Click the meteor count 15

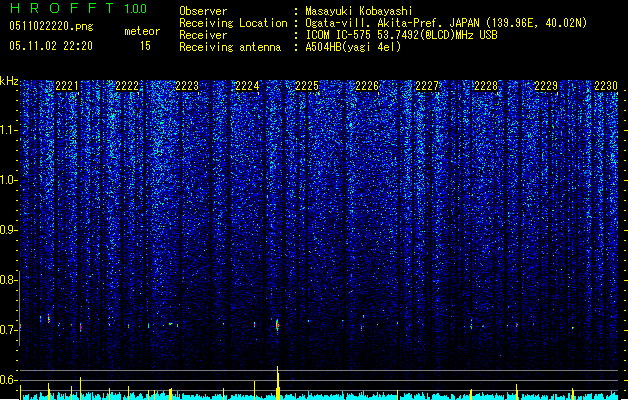(145, 46)
